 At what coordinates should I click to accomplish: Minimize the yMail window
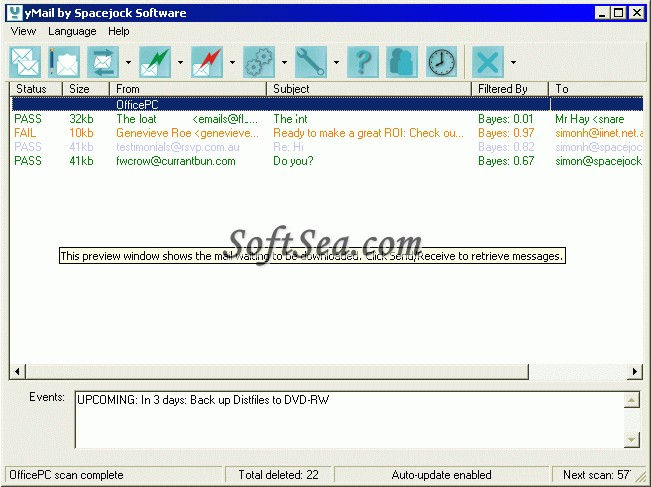point(602,13)
